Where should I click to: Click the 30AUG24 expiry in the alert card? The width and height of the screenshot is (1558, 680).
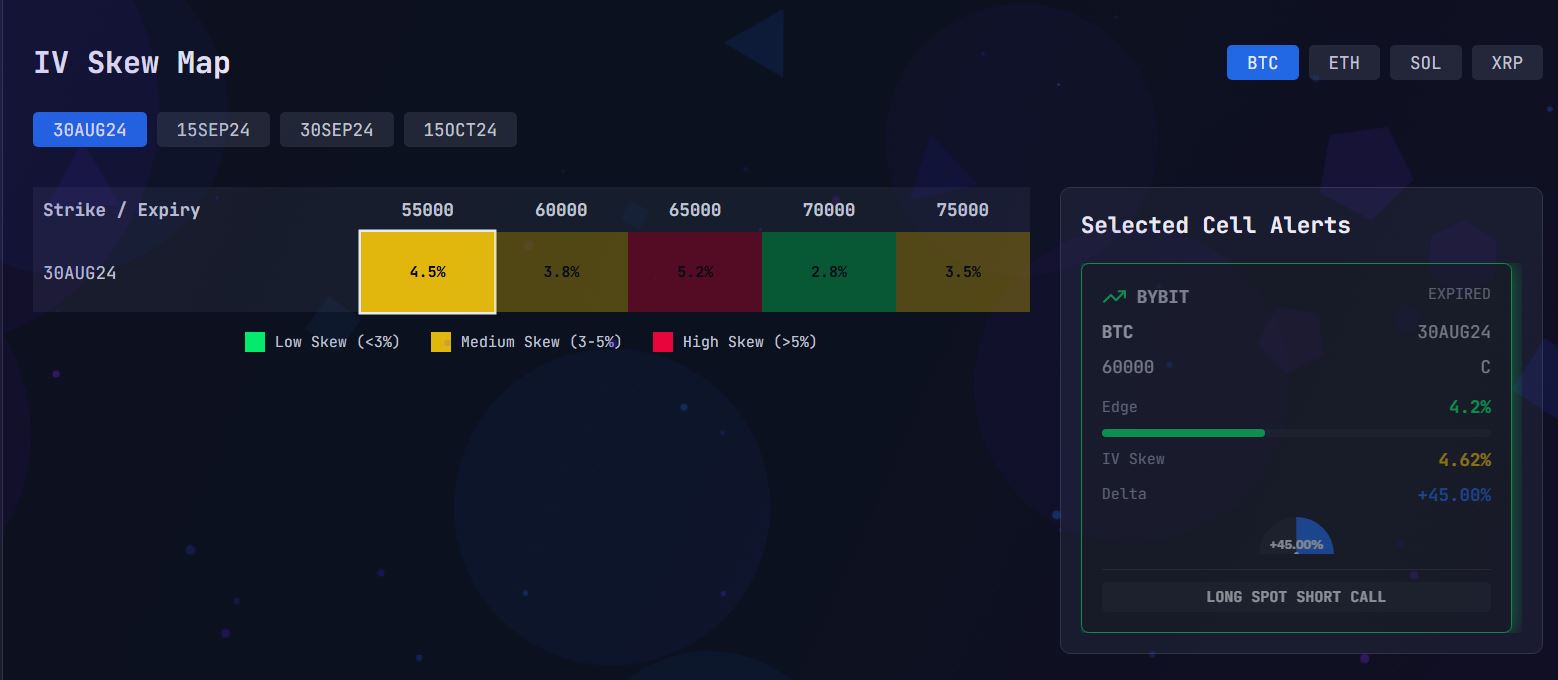click(1454, 332)
